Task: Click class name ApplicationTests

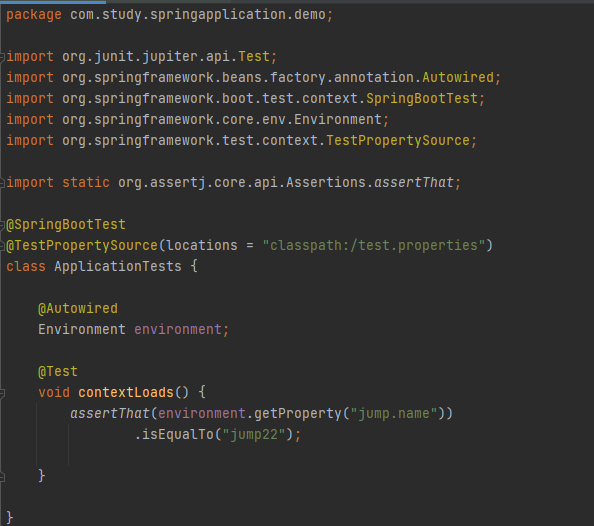Action: pyautogui.click(x=118, y=266)
